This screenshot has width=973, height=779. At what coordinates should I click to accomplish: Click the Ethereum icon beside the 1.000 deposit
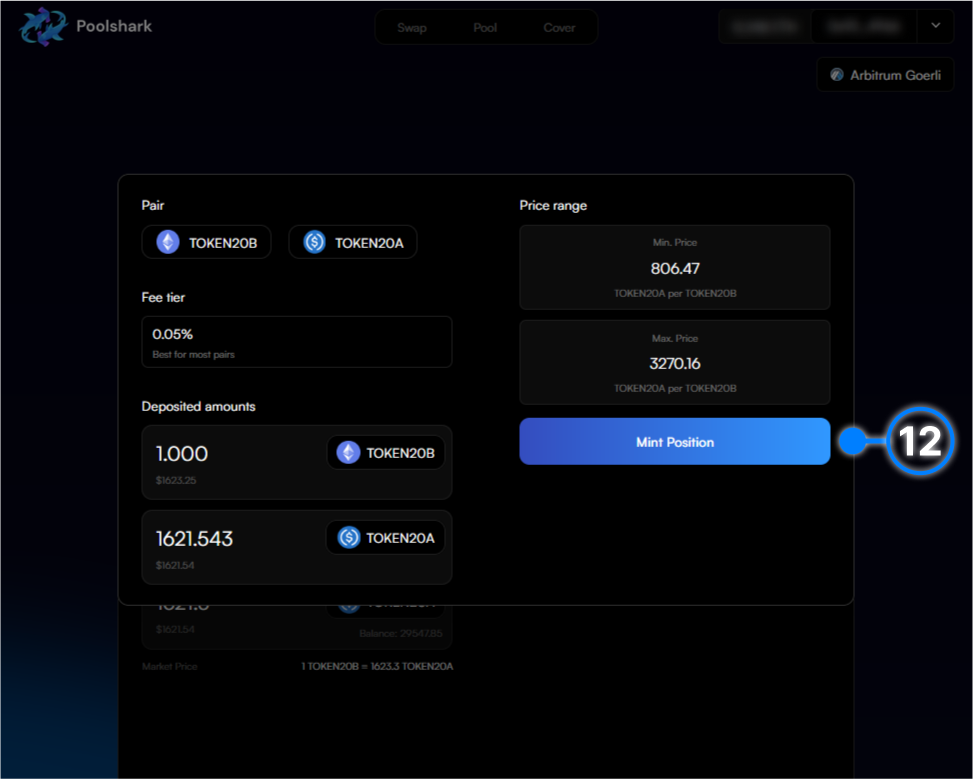348,453
